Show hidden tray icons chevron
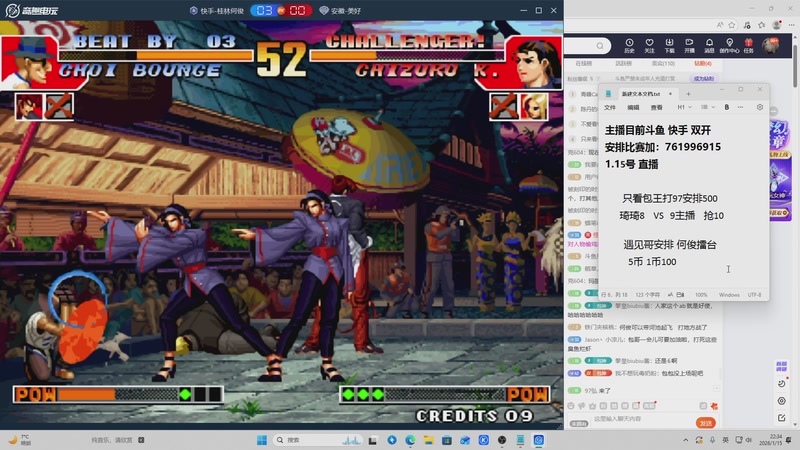The height and width of the screenshot is (450, 800). point(686,440)
